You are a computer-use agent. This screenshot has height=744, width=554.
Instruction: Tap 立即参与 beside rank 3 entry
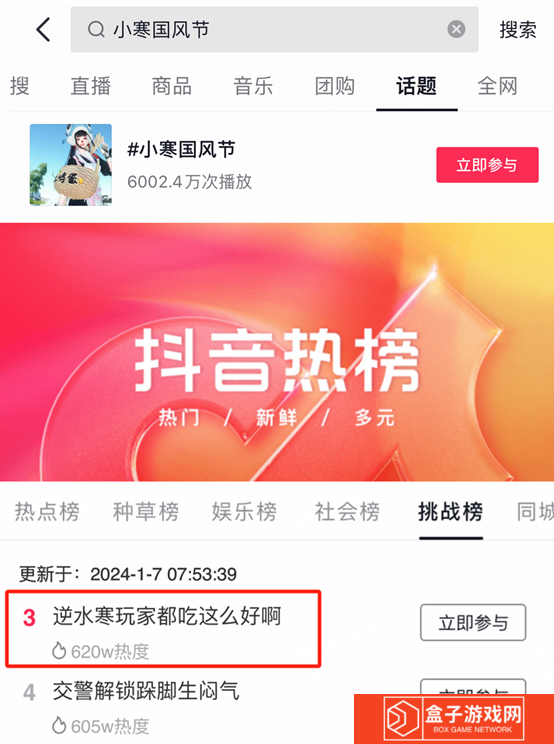click(x=473, y=623)
